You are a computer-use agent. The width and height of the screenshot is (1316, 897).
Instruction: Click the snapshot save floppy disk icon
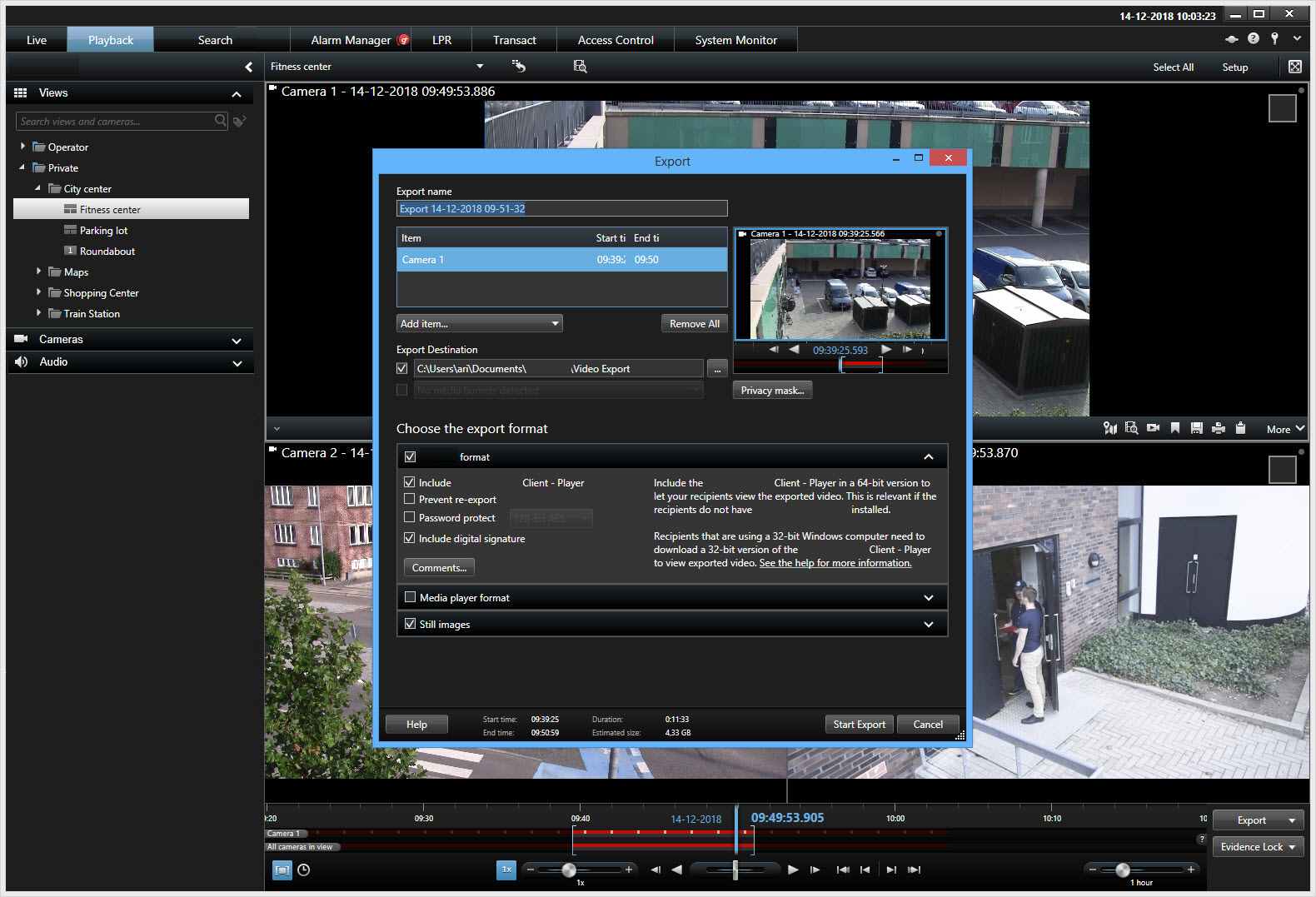pos(1197,428)
